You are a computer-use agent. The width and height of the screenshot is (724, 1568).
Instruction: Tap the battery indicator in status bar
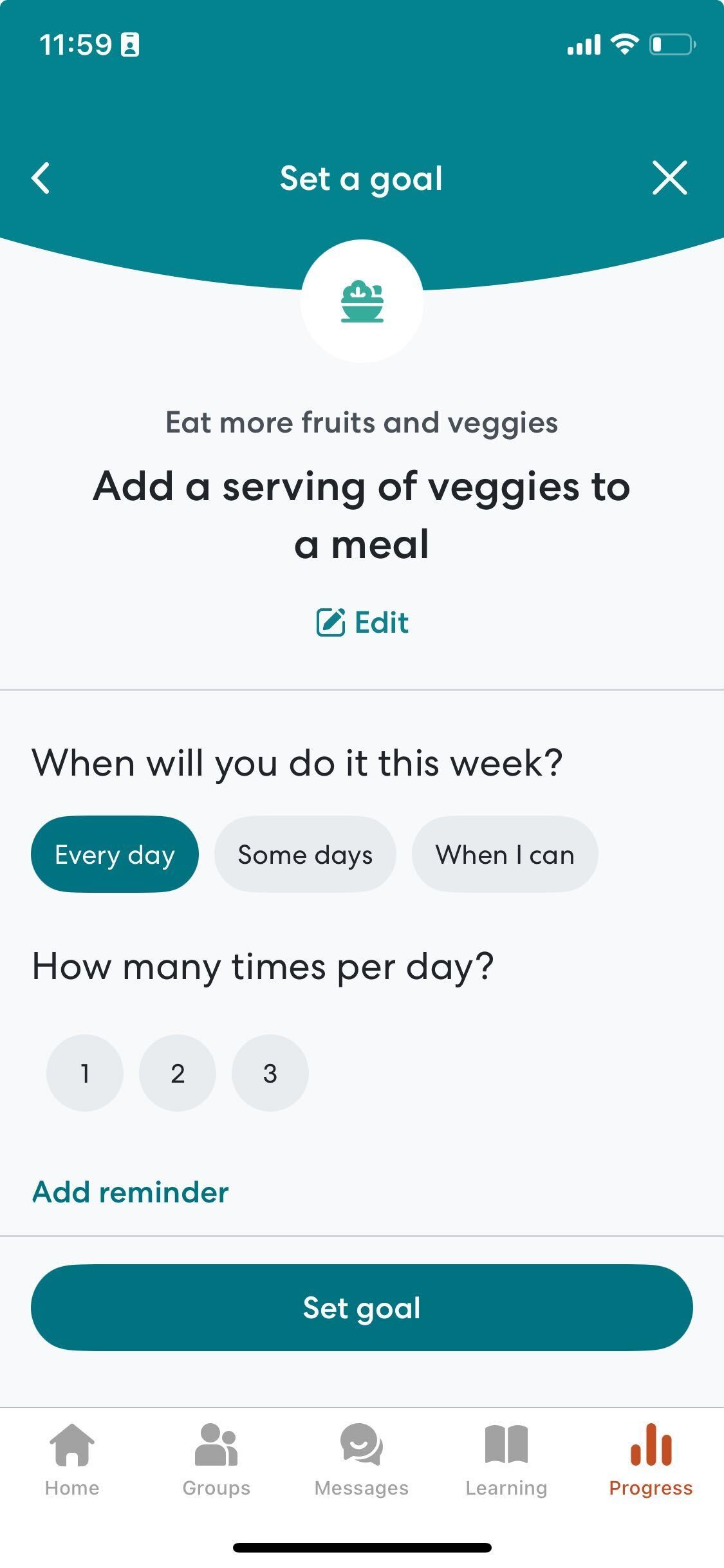(673, 44)
